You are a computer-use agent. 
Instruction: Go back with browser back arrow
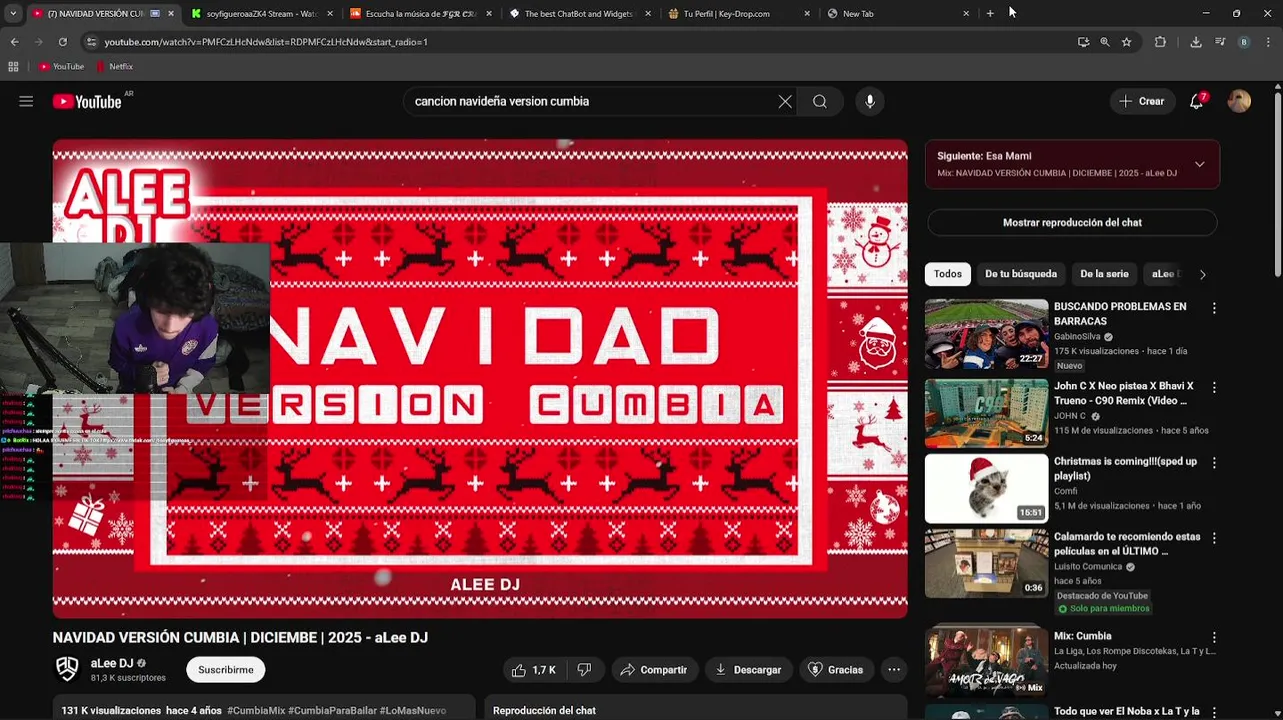[x=14, y=42]
